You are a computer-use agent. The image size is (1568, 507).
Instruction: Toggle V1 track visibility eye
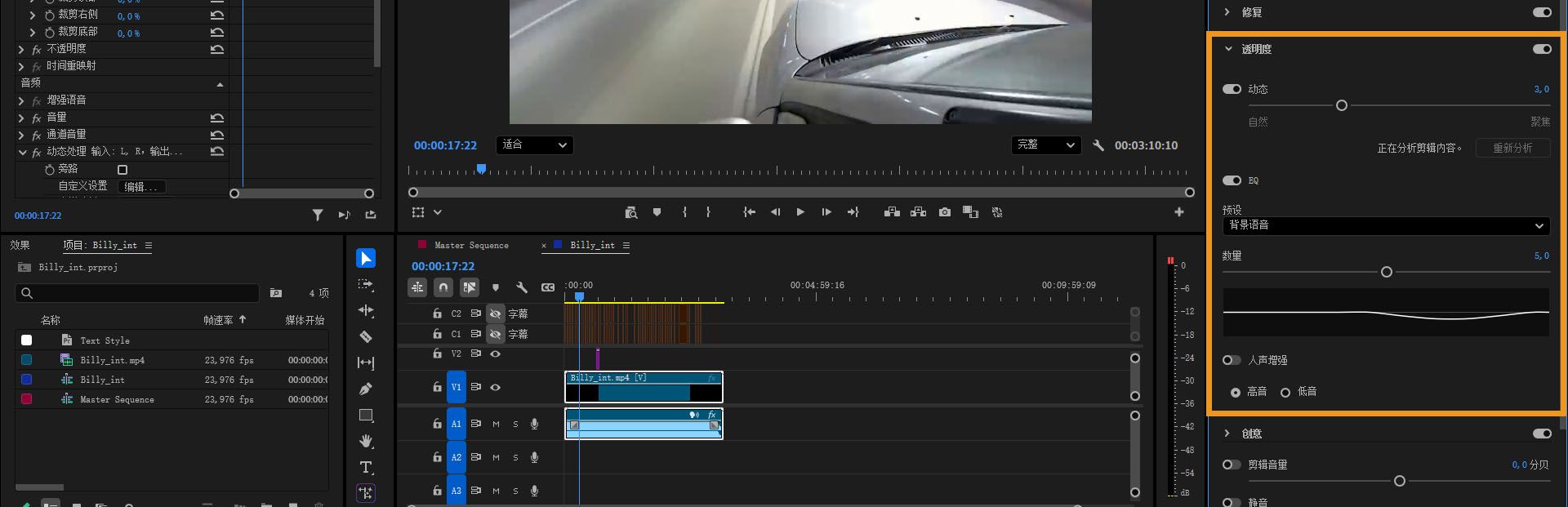pos(495,387)
